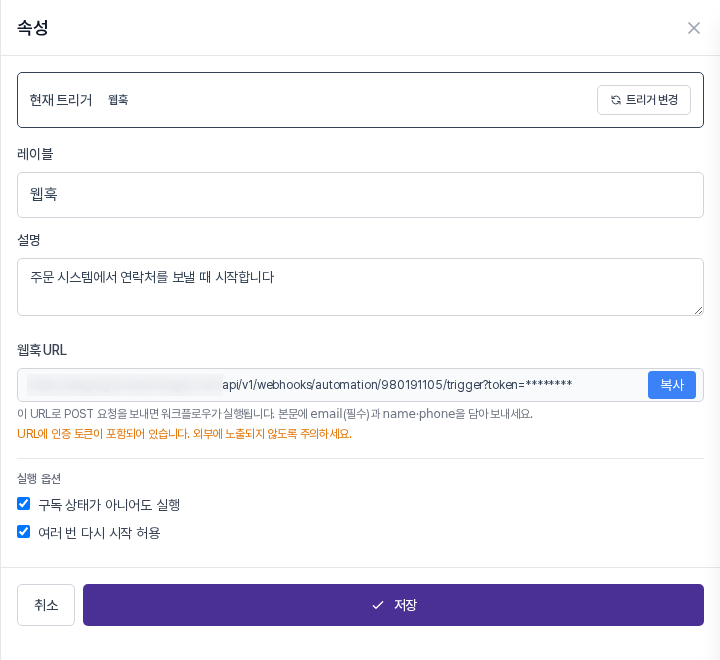Click the 취소 button
The image size is (720, 660).
(46, 604)
